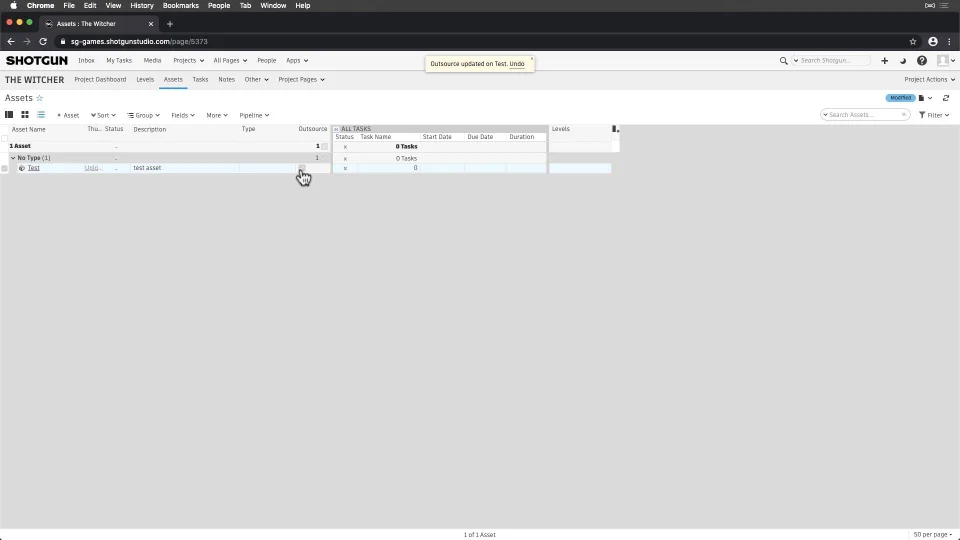Reload the browser page
Viewport: 960px width, 540px height.
(43, 42)
